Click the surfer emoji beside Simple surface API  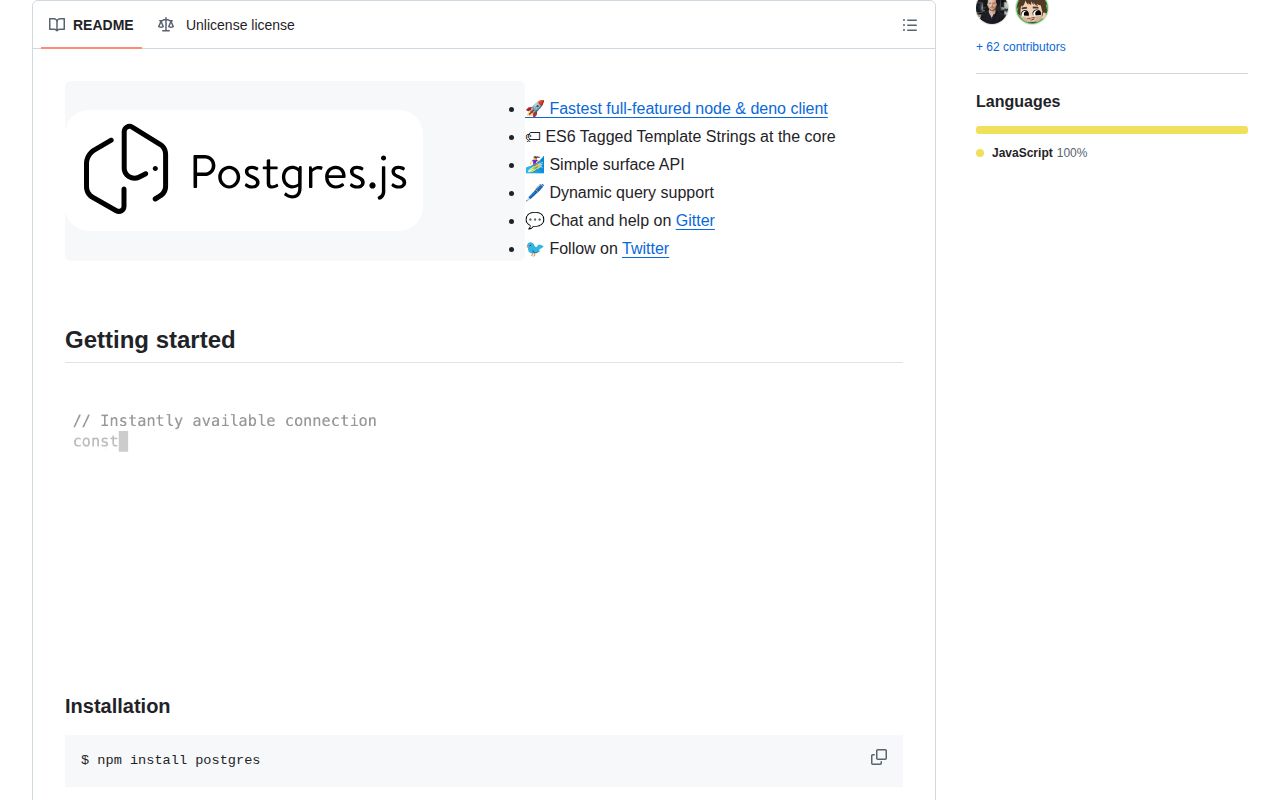point(535,164)
